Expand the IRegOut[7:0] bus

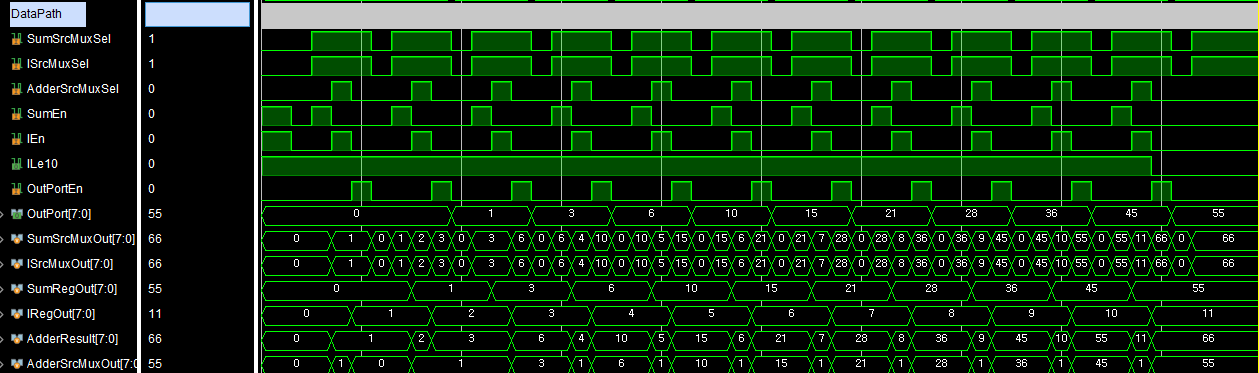point(3,314)
